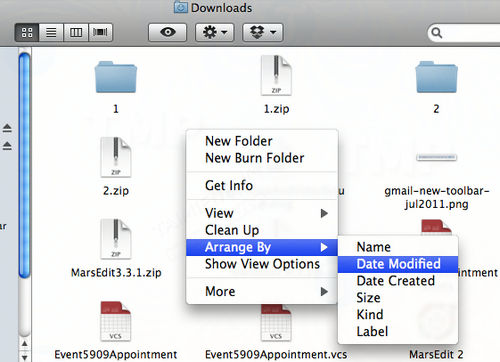This screenshot has width=500, height=362.
Task: Click the scrollbar down arrow
Action: coord(24,357)
